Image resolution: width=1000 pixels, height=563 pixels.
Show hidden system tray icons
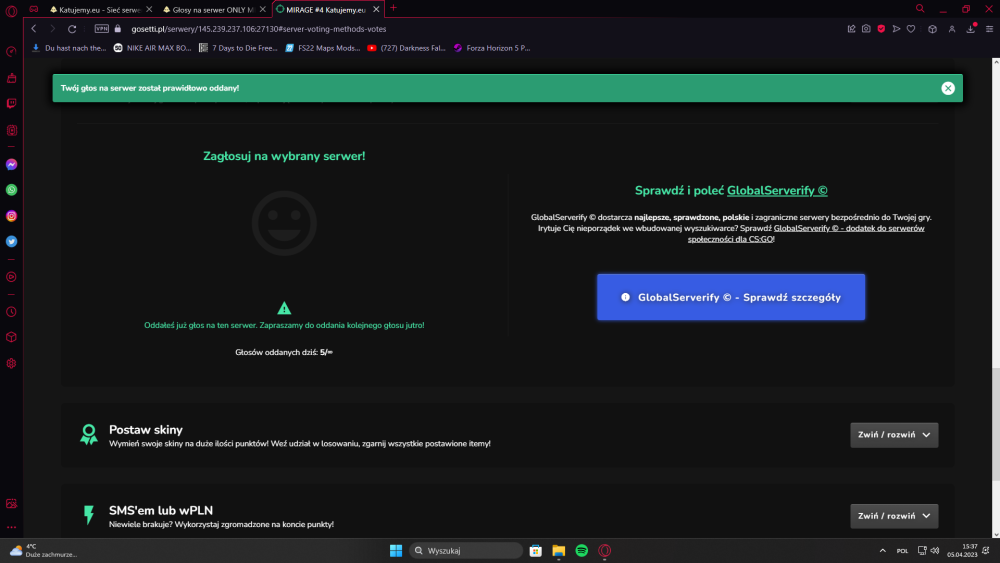click(x=883, y=550)
